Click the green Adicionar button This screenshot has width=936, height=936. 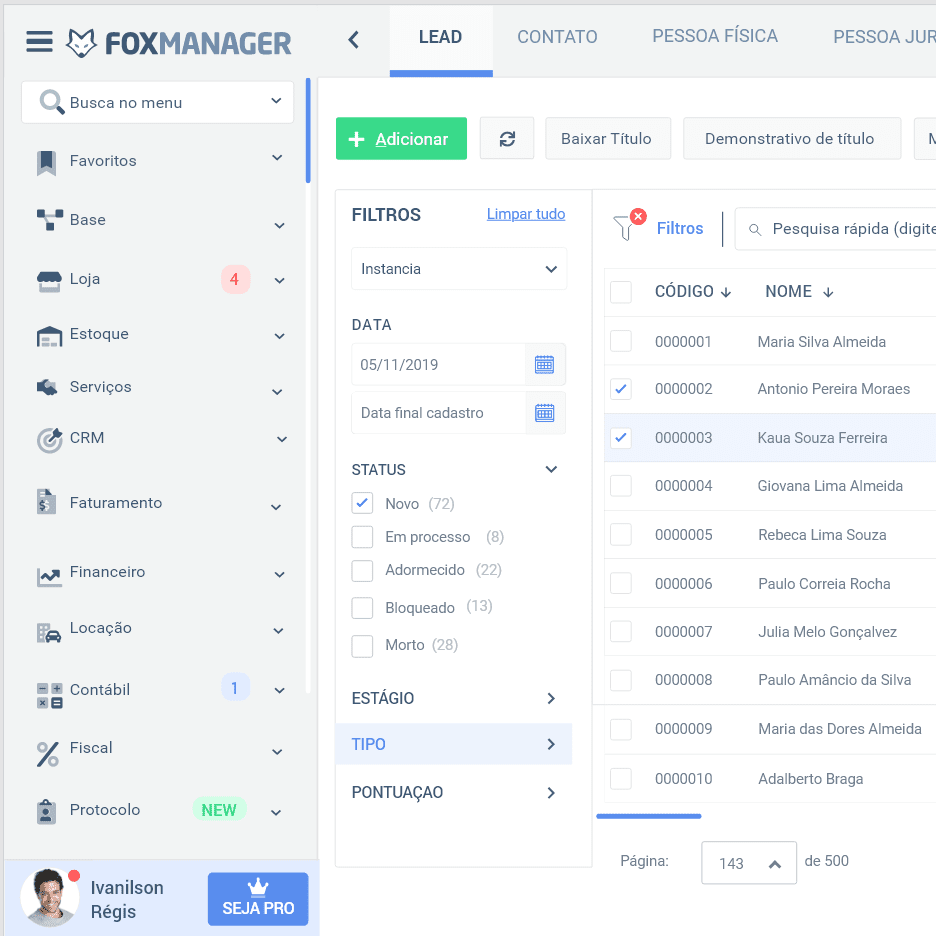tap(401, 138)
